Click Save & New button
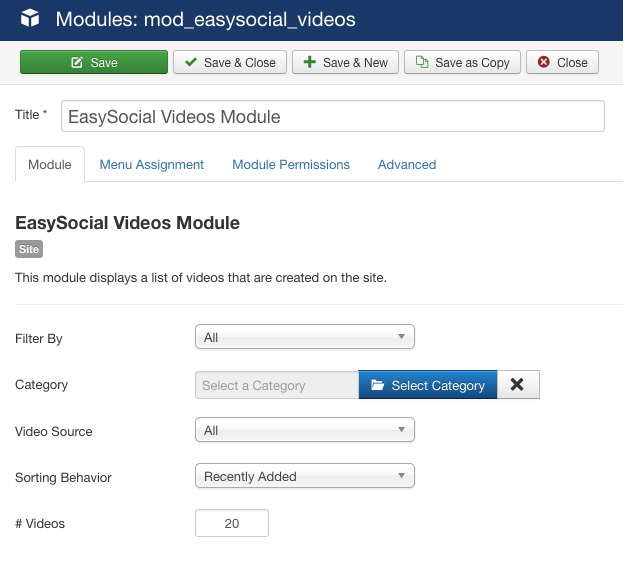The image size is (623, 563). pos(345,62)
